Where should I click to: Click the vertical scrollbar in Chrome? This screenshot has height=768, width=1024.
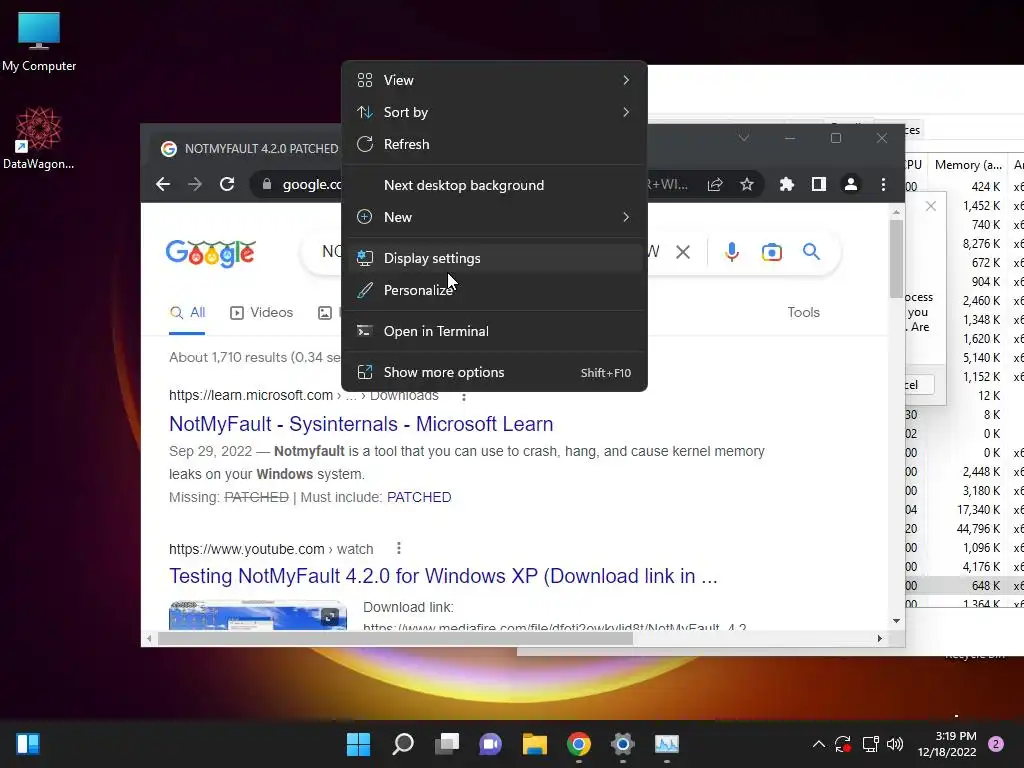click(896, 259)
